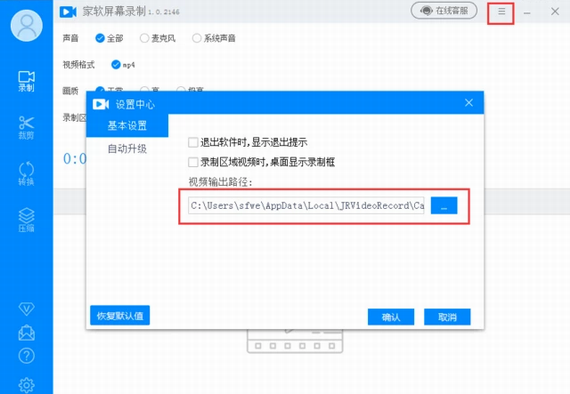This screenshot has height=394, width=570.
Task: Open the 录制 recording section in sidebar
Action: coord(27,81)
